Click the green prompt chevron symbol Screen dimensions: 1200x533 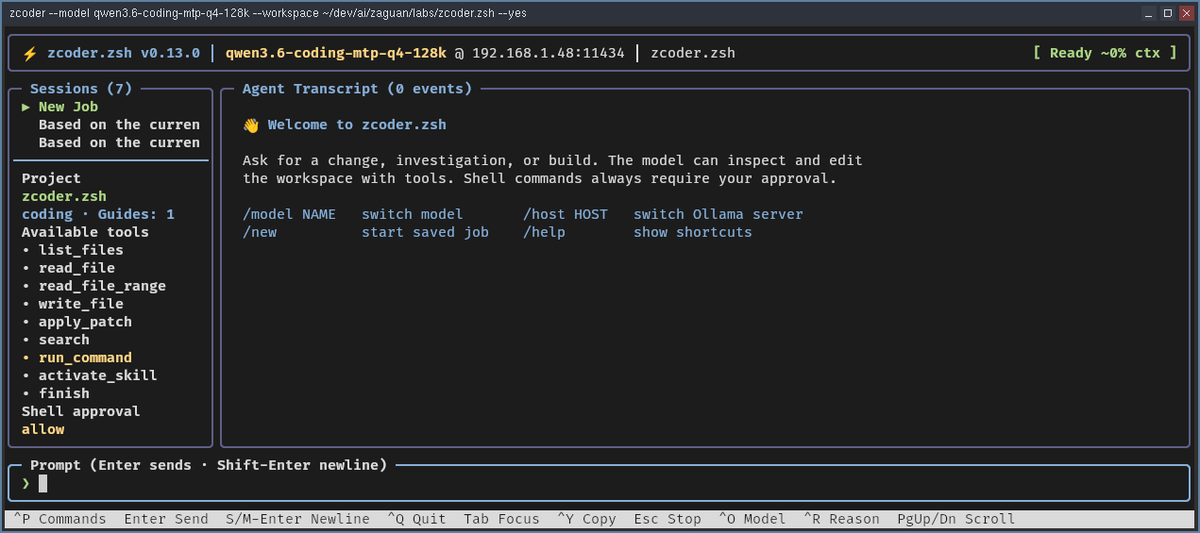(26, 484)
